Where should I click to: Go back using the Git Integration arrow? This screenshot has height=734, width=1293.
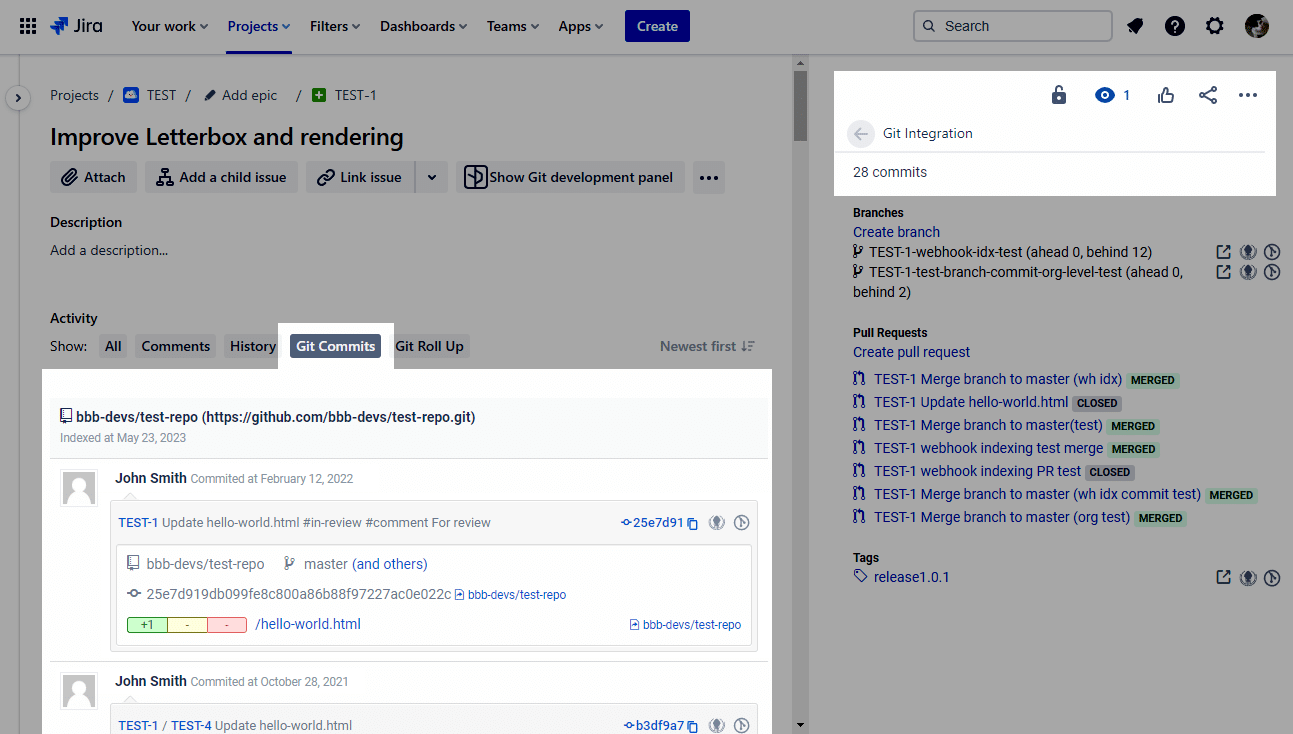click(861, 133)
